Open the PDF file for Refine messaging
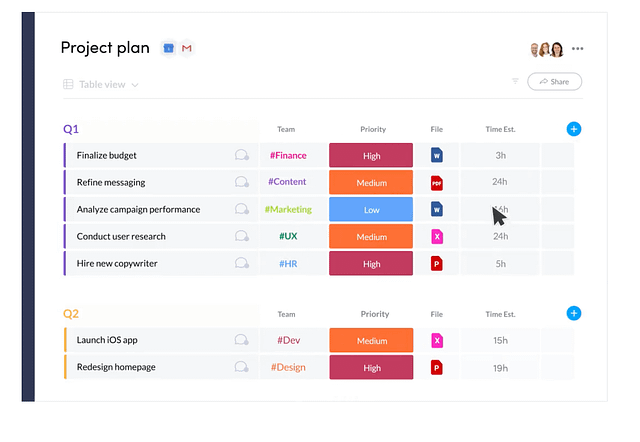 click(x=437, y=182)
